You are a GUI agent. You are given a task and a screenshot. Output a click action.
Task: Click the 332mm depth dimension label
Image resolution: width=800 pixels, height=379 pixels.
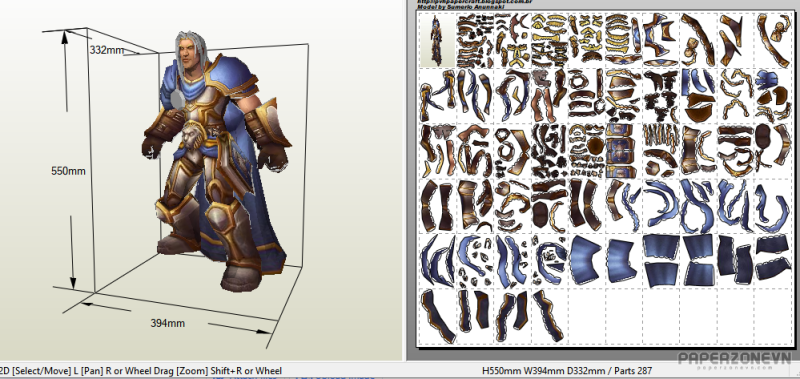107,50
